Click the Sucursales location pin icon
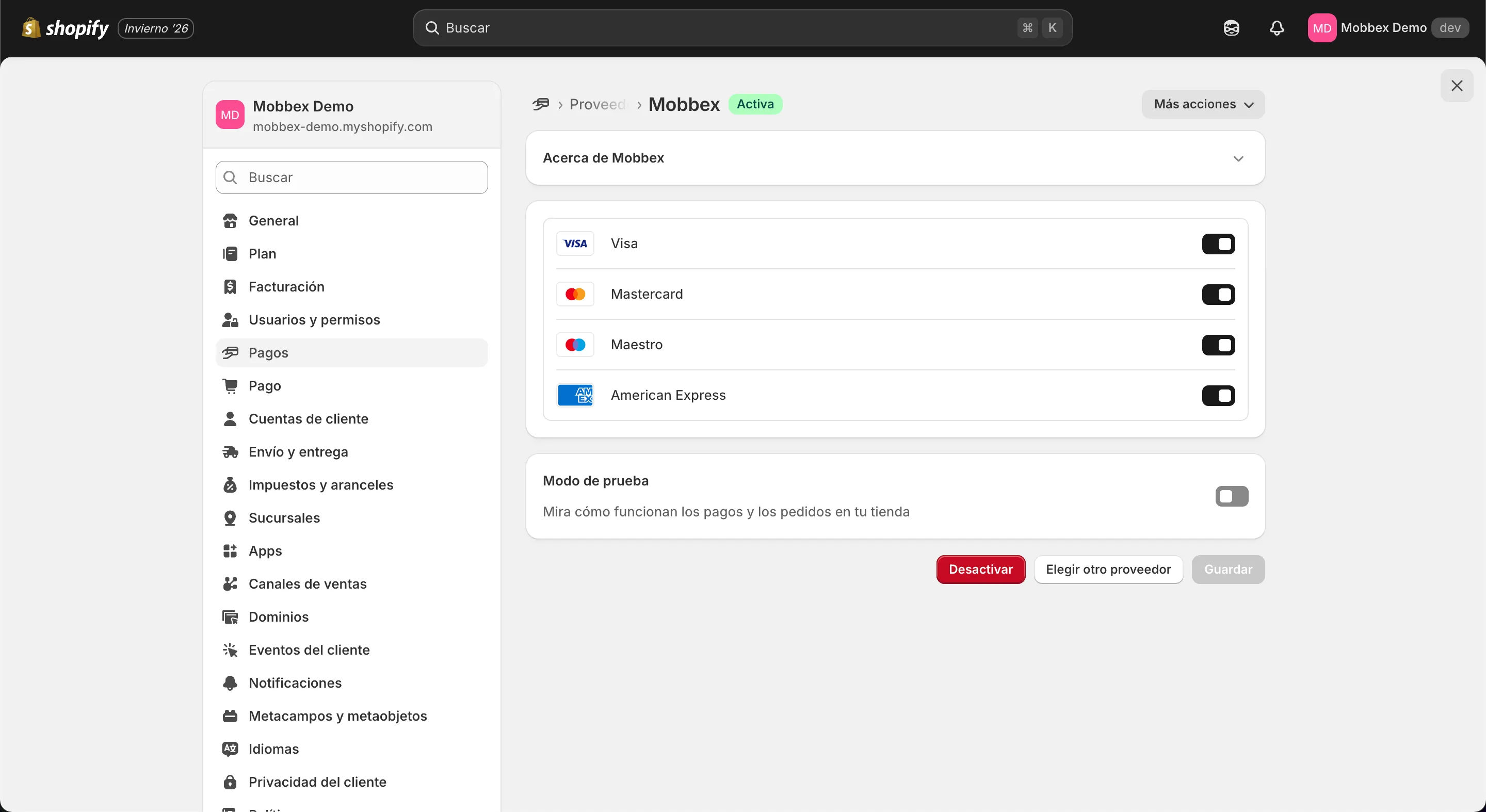The height and width of the screenshot is (812, 1486). [230, 518]
